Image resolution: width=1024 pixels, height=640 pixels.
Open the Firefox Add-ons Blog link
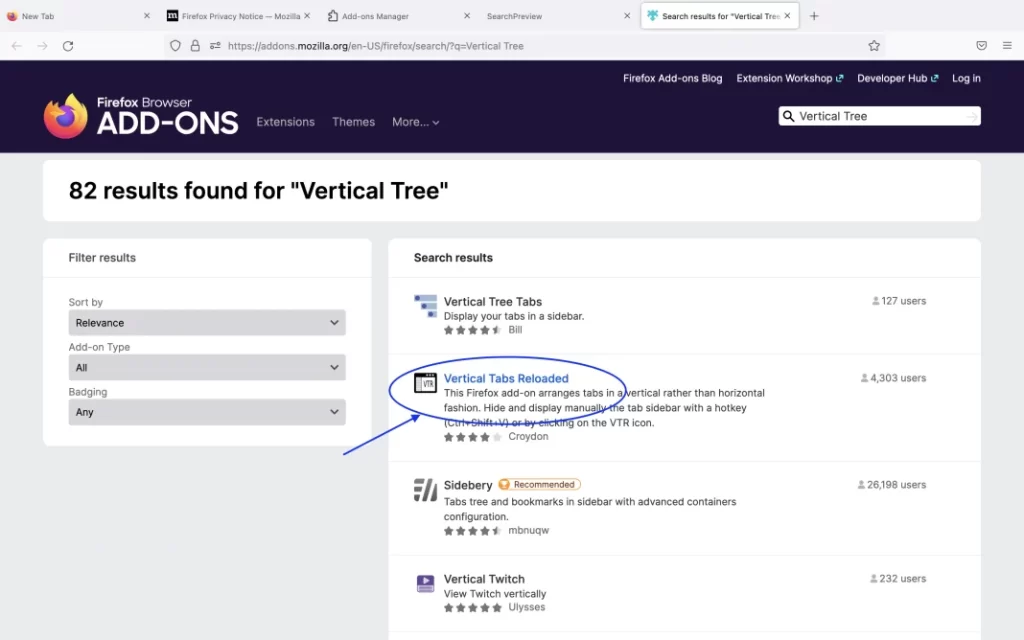pos(673,78)
